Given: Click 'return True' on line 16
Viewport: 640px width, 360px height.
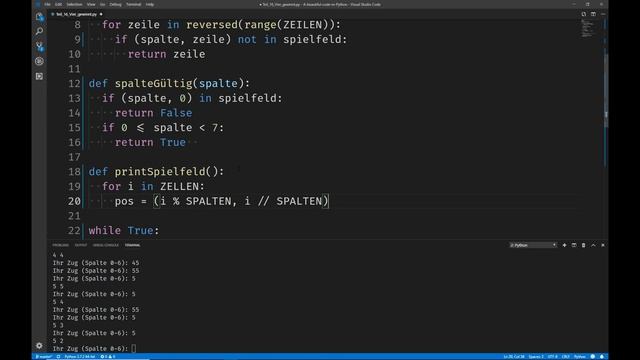Looking at the screenshot, I should tap(150, 142).
